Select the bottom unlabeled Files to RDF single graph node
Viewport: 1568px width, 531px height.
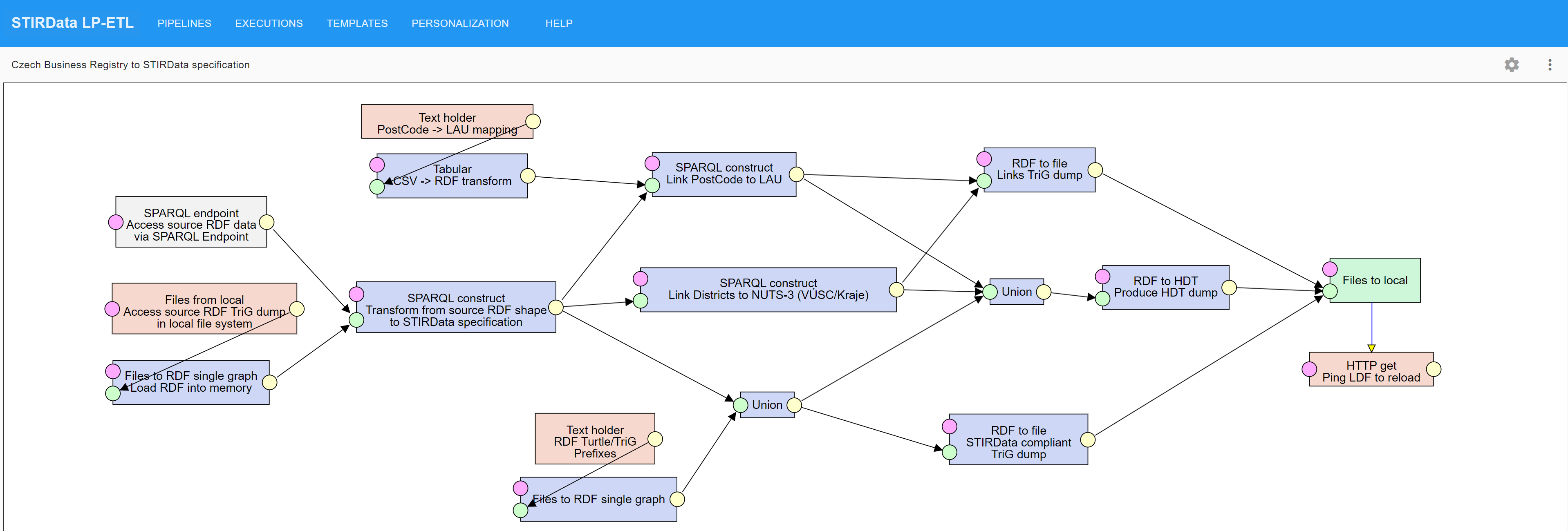point(599,500)
